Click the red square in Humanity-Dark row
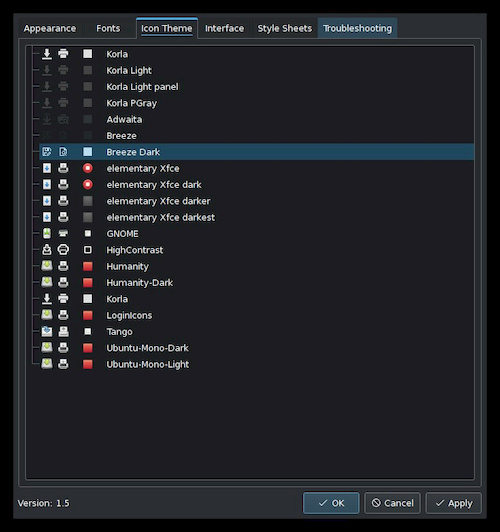 (88, 282)
